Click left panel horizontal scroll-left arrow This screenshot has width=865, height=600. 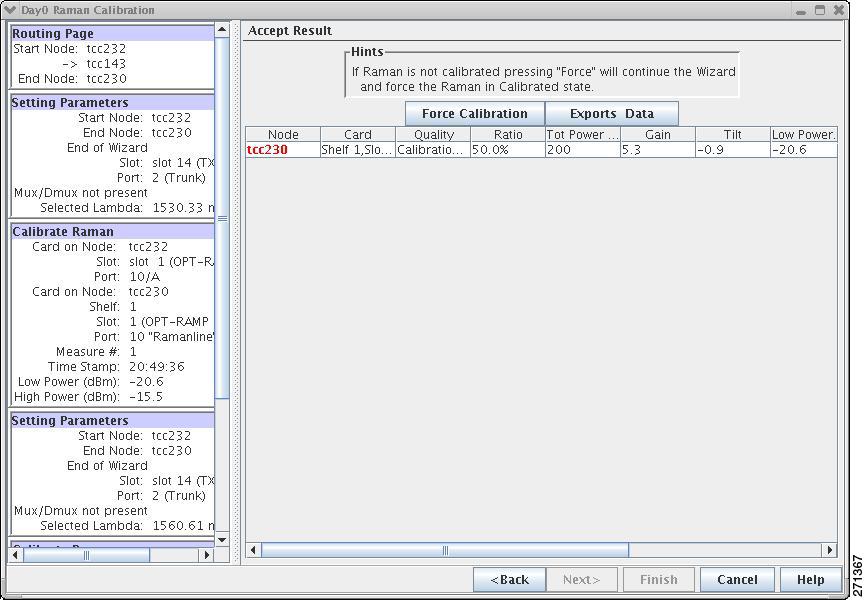[x=16, y=555]
